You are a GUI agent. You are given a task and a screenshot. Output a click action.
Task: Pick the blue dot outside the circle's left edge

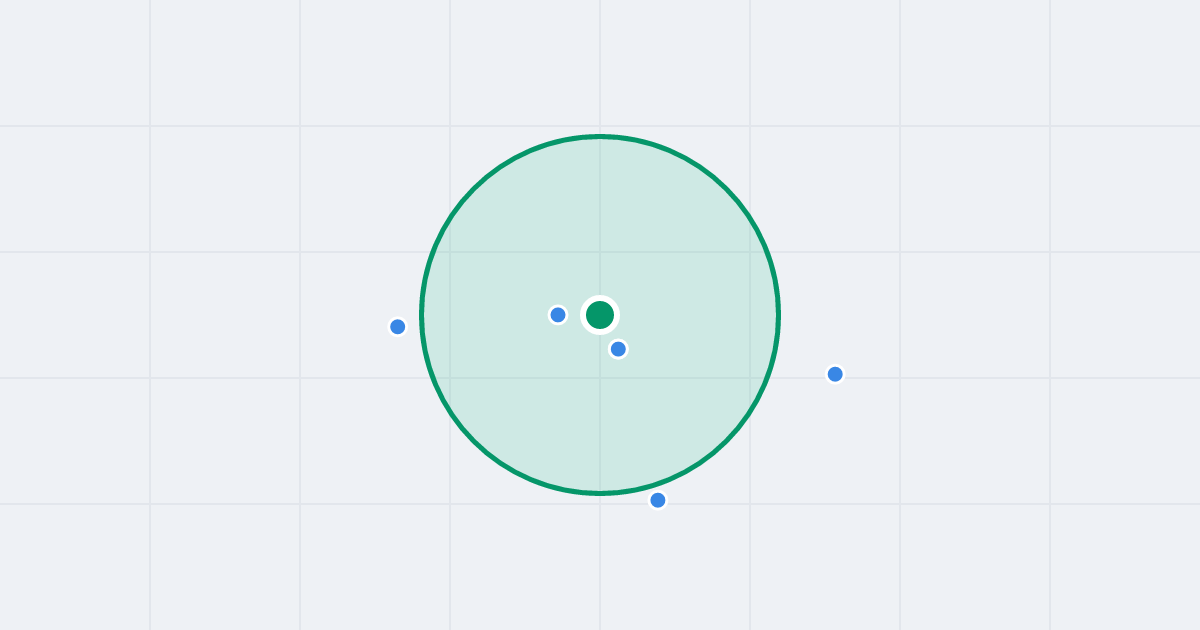point(397,326)
